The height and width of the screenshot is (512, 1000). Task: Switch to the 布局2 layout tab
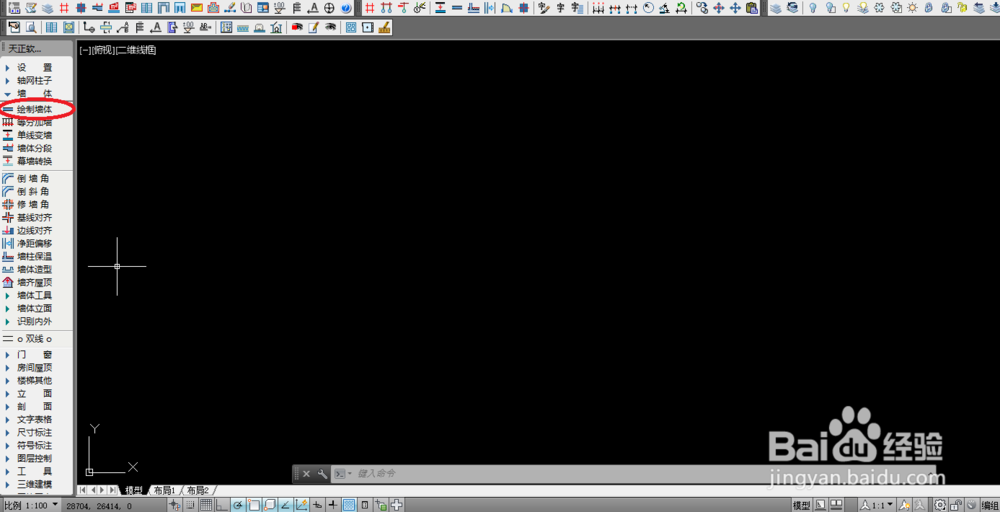coord(198,490)
